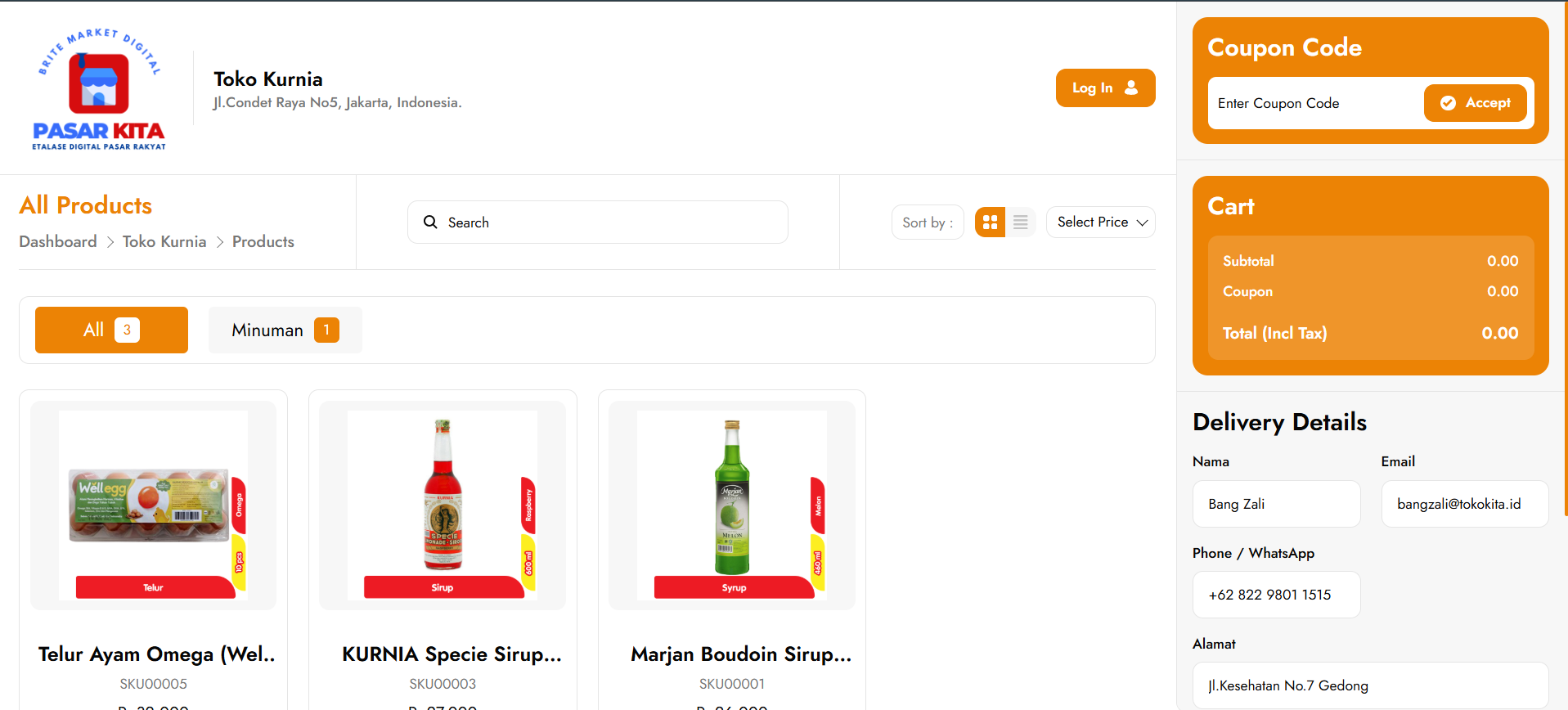
Task: Click the page vertical scrollbar
Action: [x=1565, y=258]
